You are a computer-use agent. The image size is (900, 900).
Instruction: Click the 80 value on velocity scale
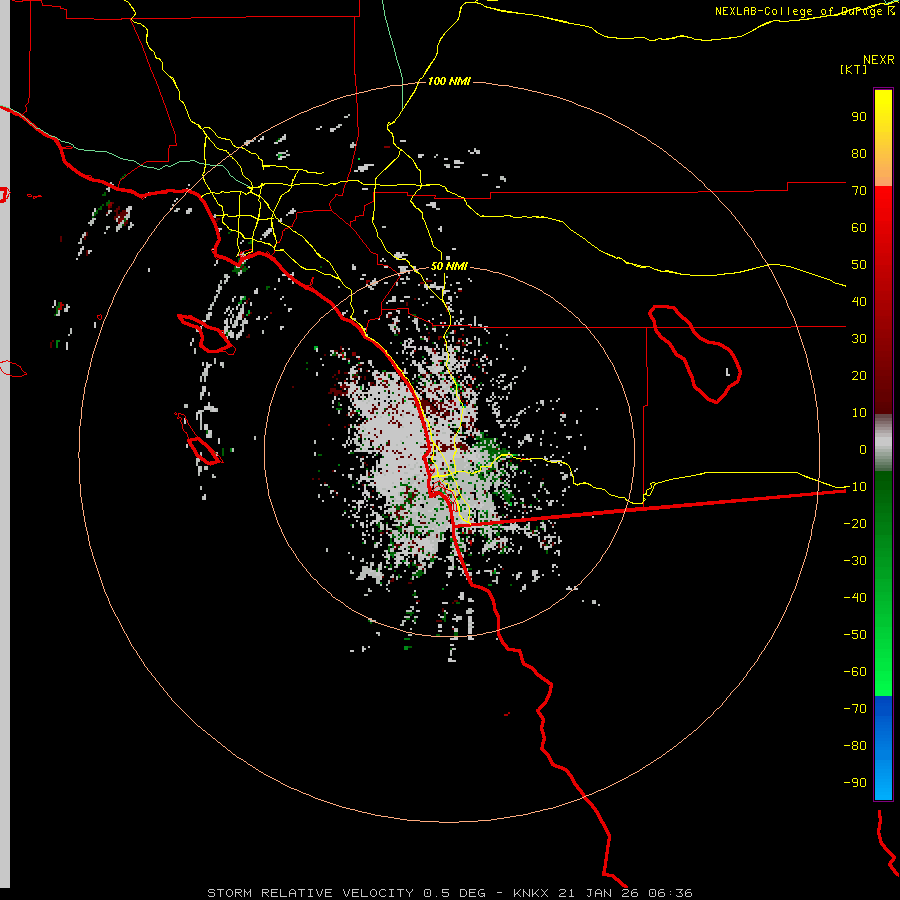click(859, 153)
